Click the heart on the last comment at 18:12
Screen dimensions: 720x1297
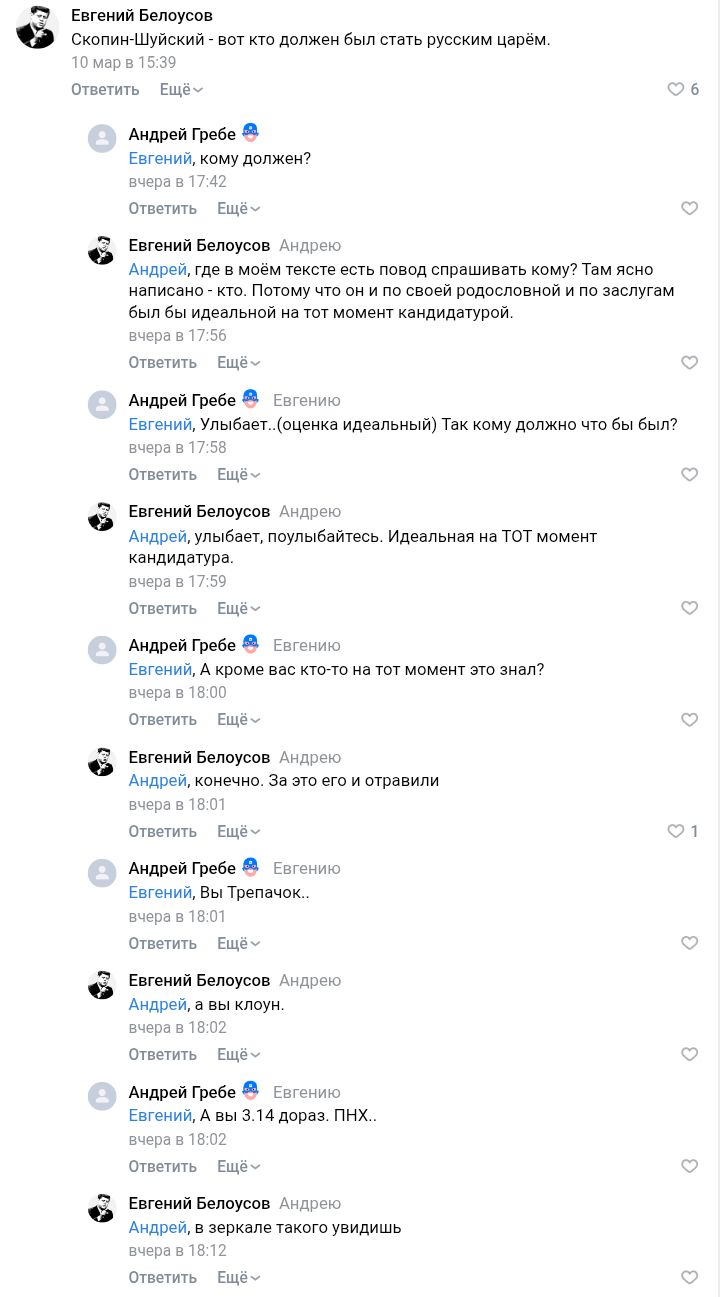tap(689, 1278)
